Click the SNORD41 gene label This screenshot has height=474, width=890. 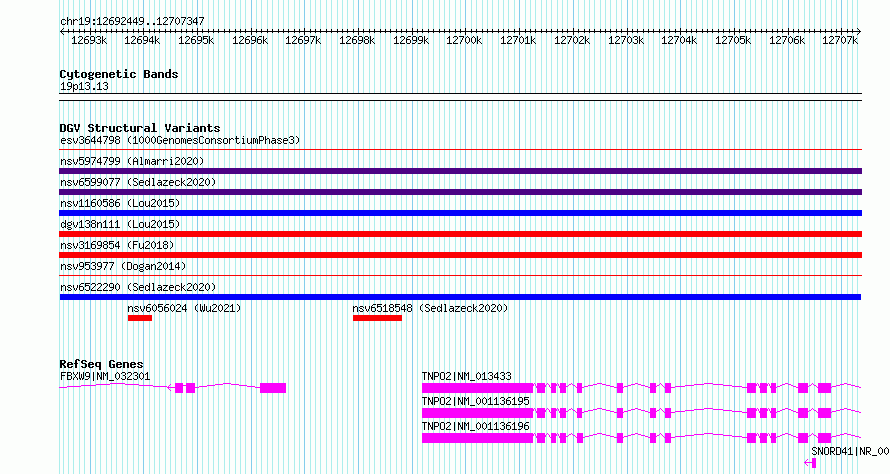(850, 451)
